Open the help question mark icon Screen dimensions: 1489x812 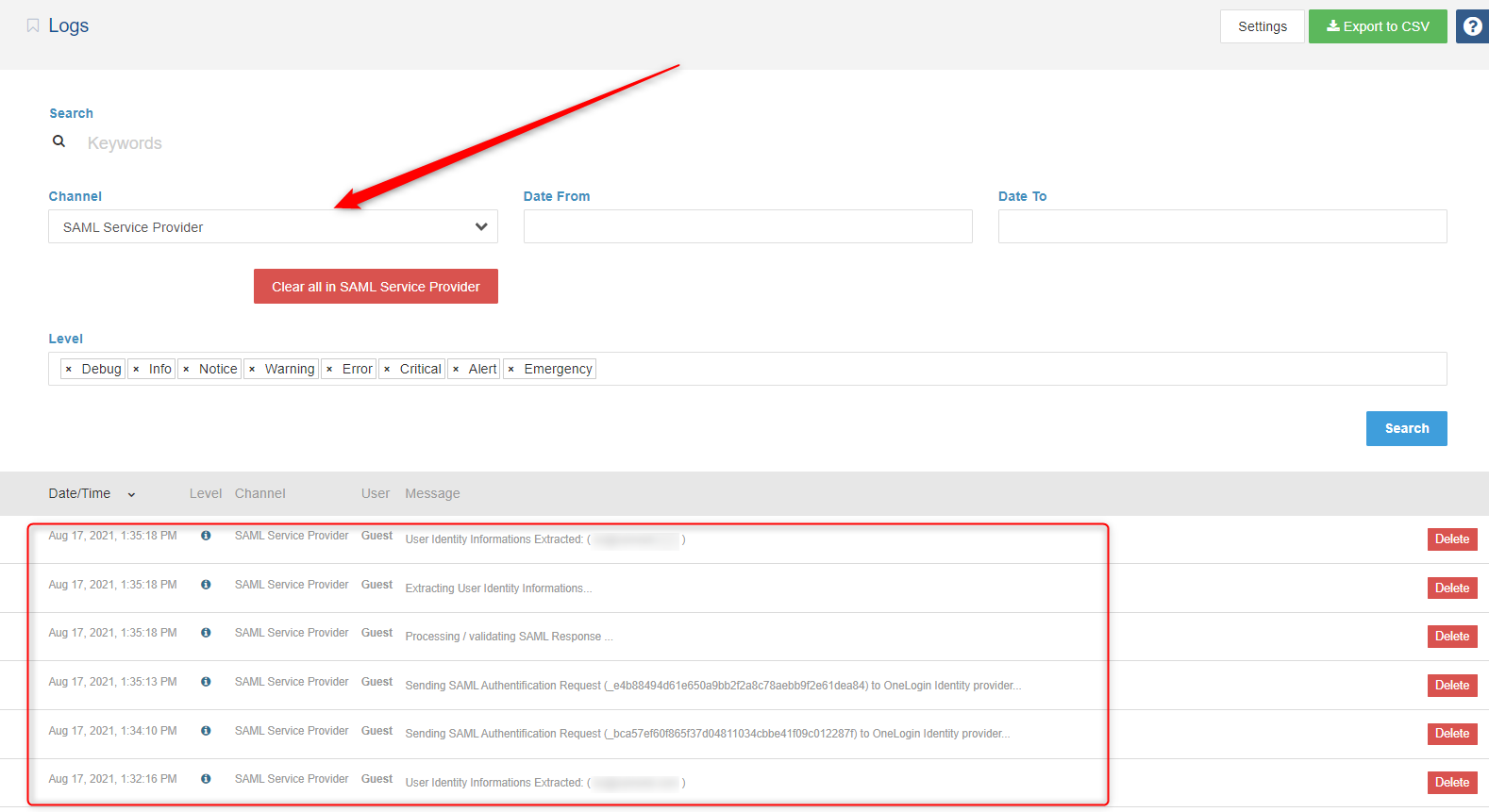tap(1472, 26)
